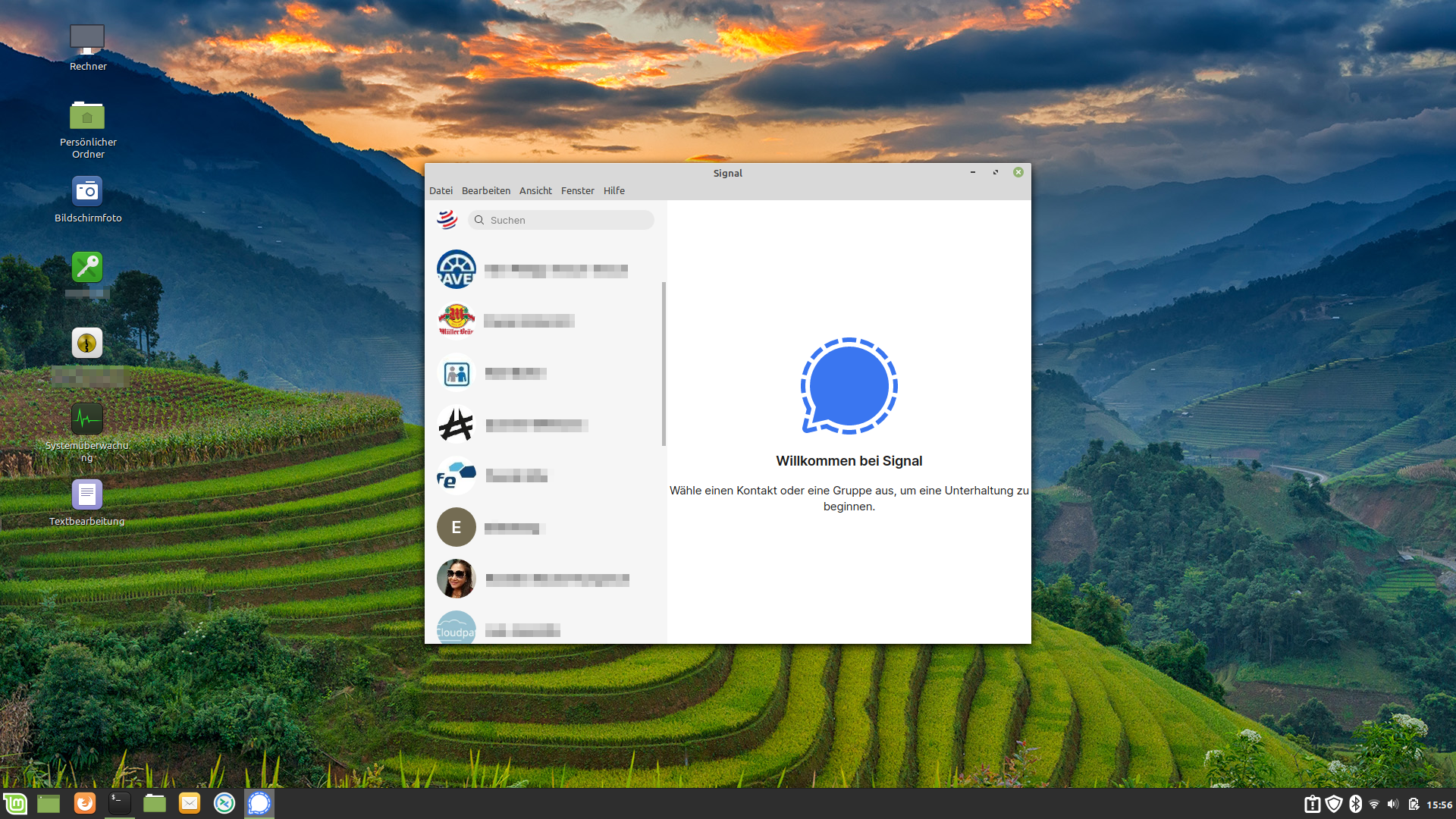1456x819 pixels.
Task: Open your Signal profile avatar
Action: (x=448, y=220)
